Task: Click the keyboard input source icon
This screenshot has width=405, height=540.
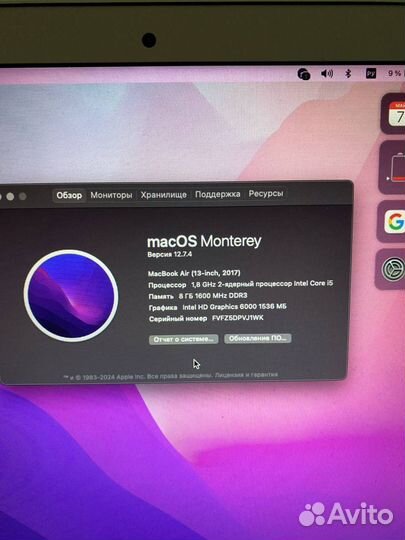Action: (x=371, y=73)
